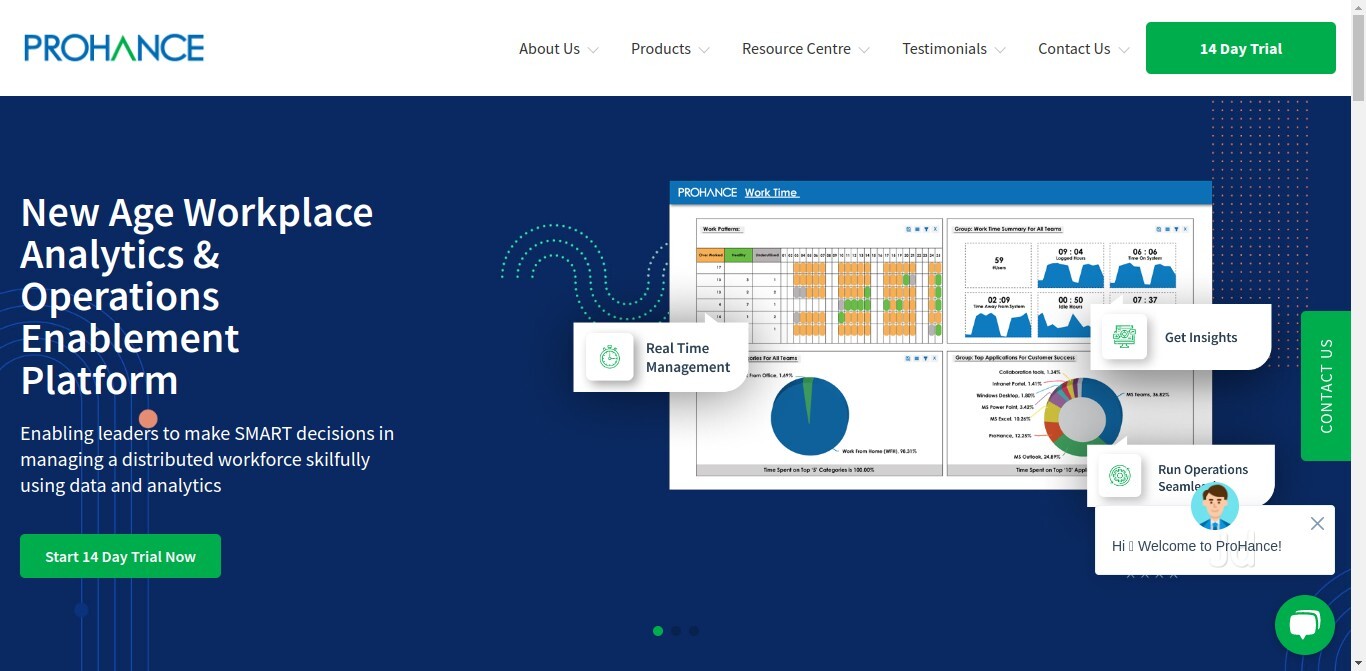This screenshot has width=1366, height=671.
Task: Close the Welcome to ProHance chat popup
Action: 1316,524
